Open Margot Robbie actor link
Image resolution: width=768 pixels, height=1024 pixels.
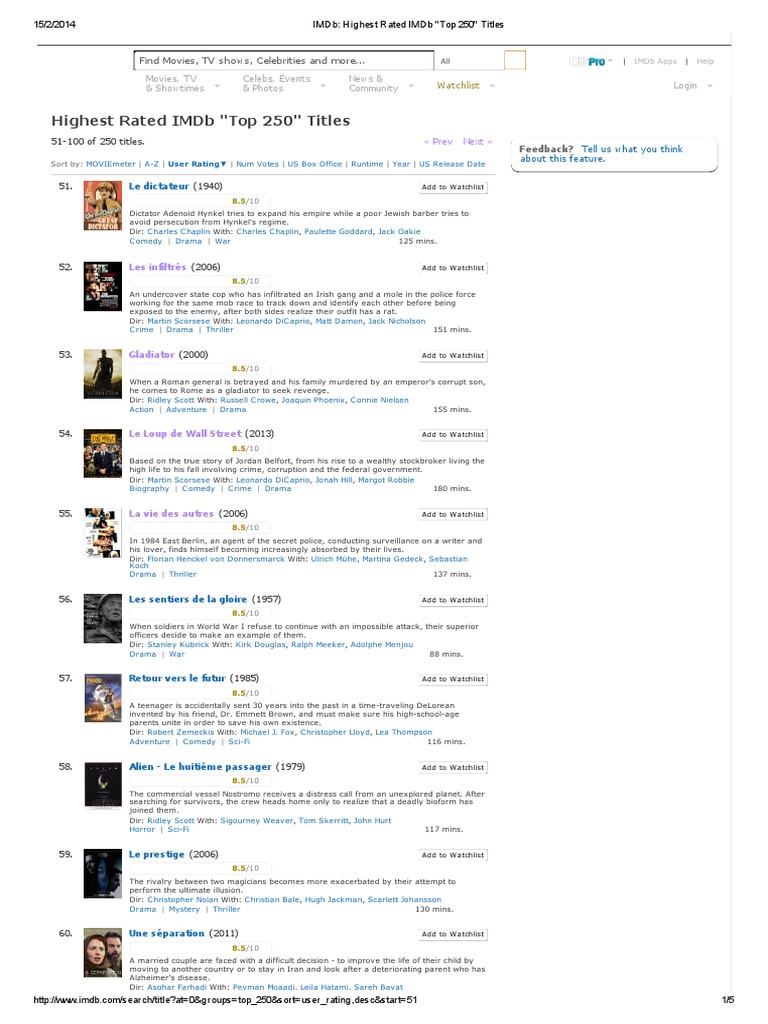386,480
